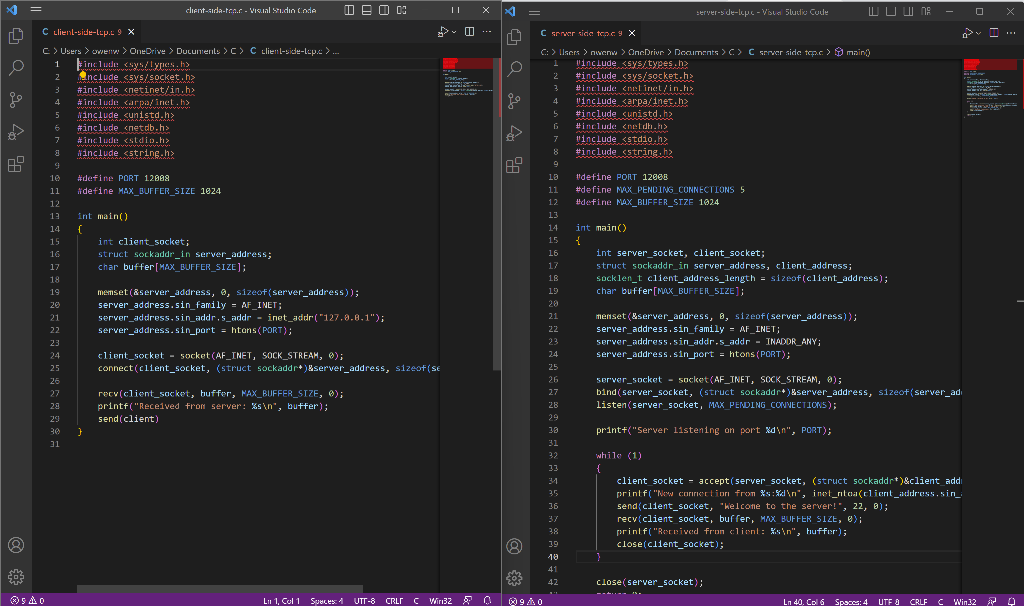Open Run and Debug in the left window
1024x606 pixels.
(15, 132)
